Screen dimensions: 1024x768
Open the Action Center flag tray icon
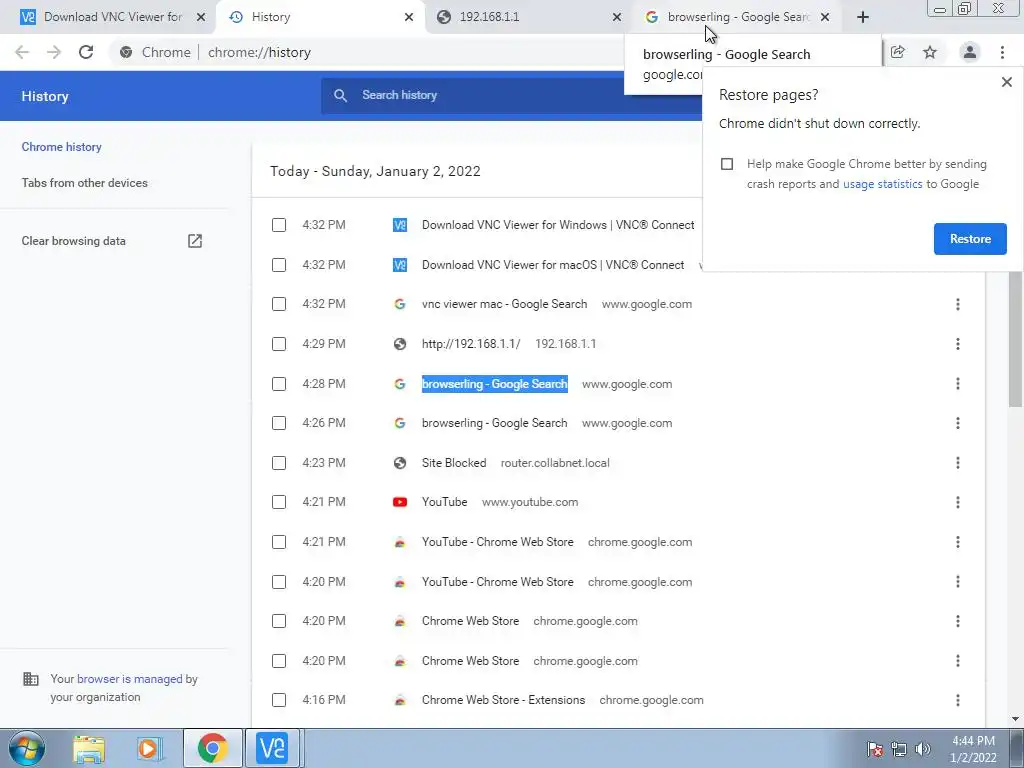click(874, 749)
